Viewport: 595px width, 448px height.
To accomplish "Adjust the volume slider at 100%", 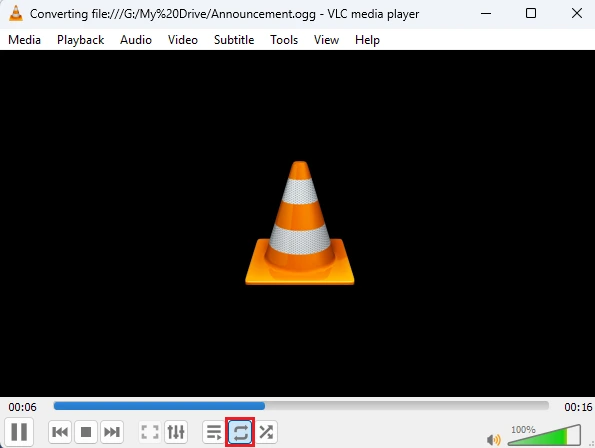I will (x=544, y=435).
